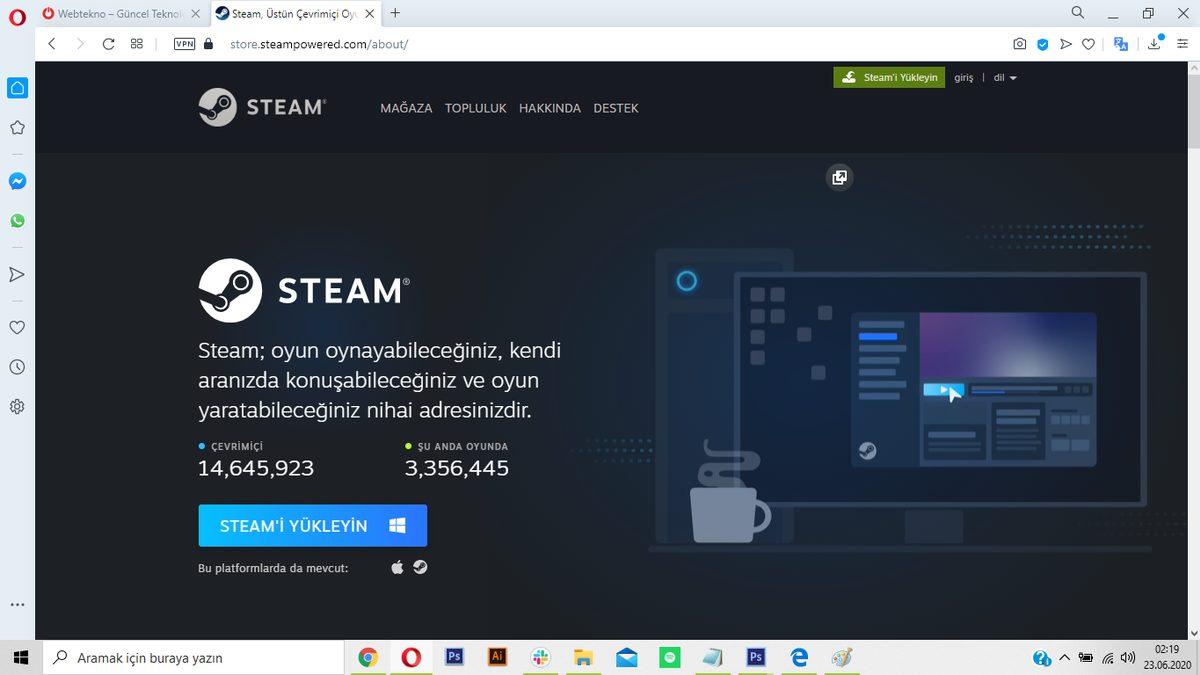Click the blue STEAM'İ YÜKLEYİN button
This screenshot has height=675, width=1200.
(312, 525)
